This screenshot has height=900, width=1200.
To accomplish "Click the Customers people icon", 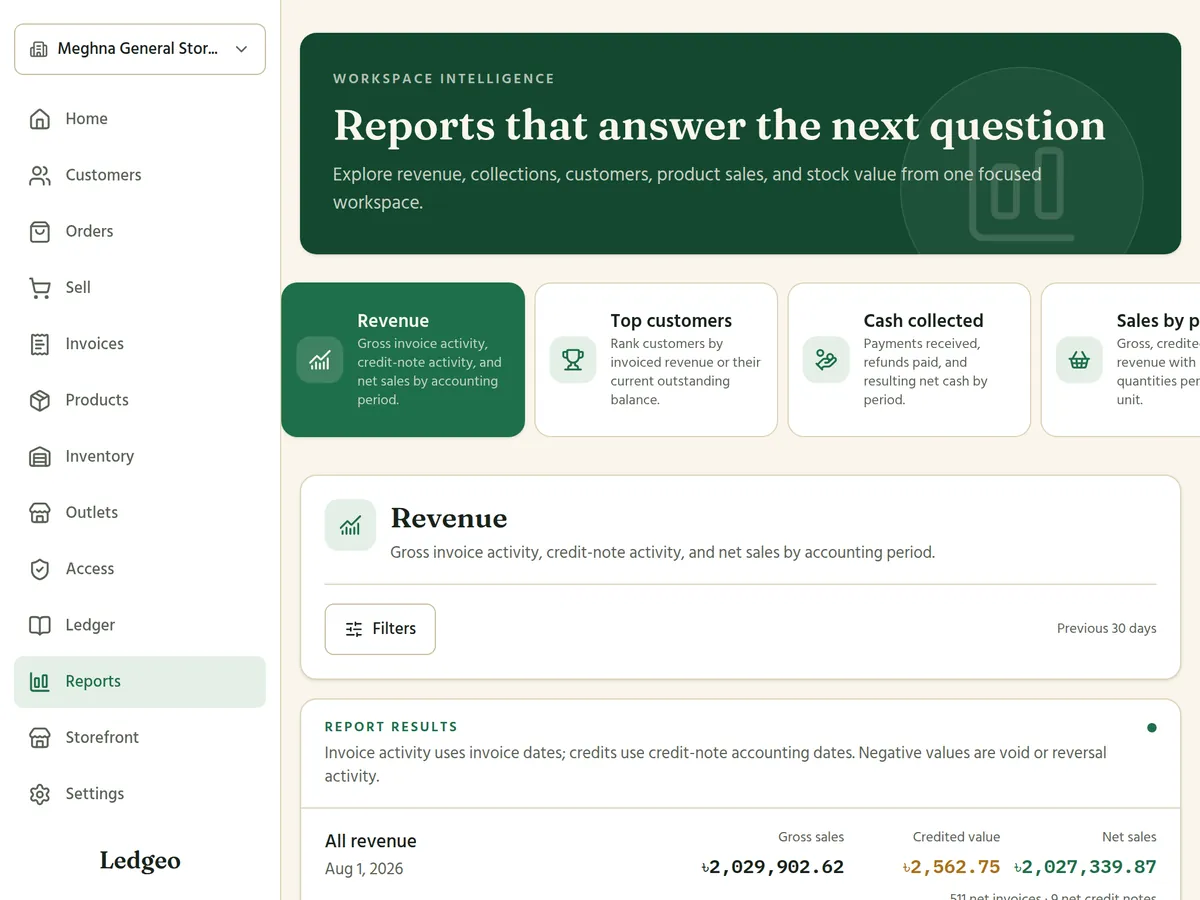I will [40, 175].
